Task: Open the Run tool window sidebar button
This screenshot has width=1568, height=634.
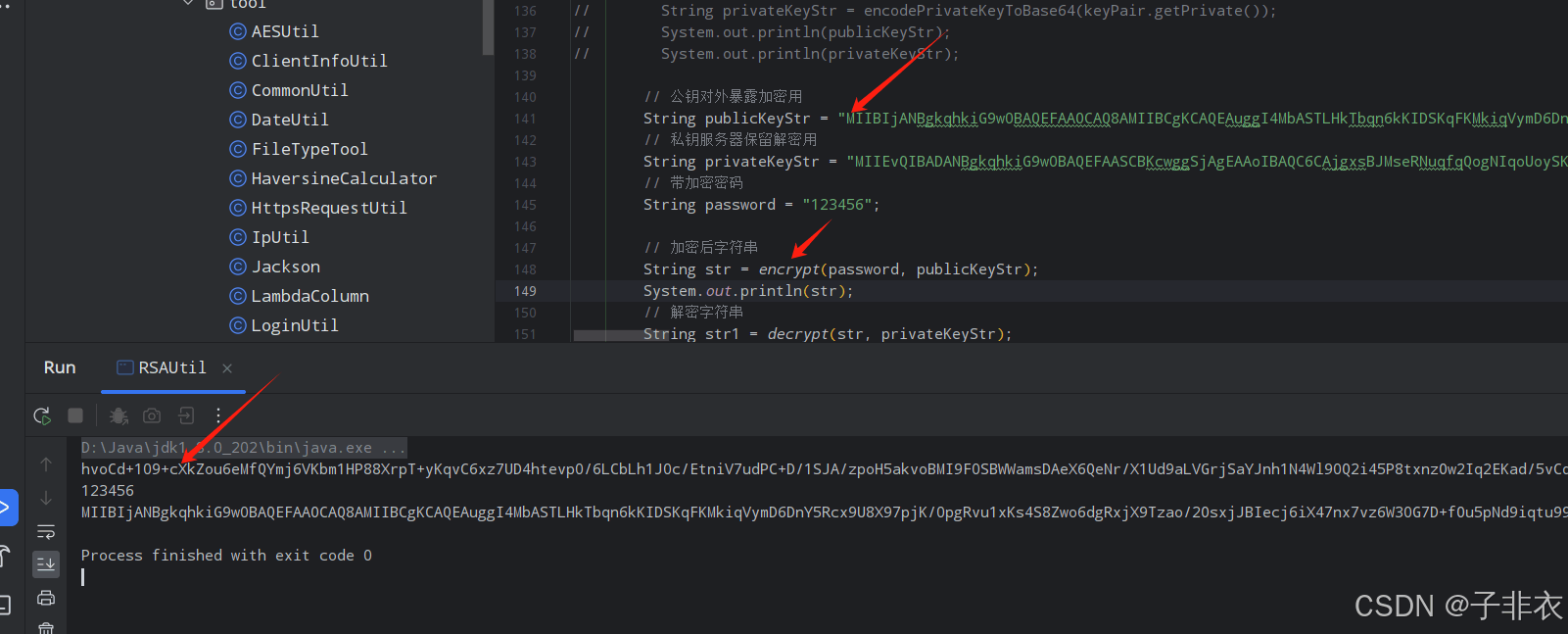Action: [x=7, y=508]
